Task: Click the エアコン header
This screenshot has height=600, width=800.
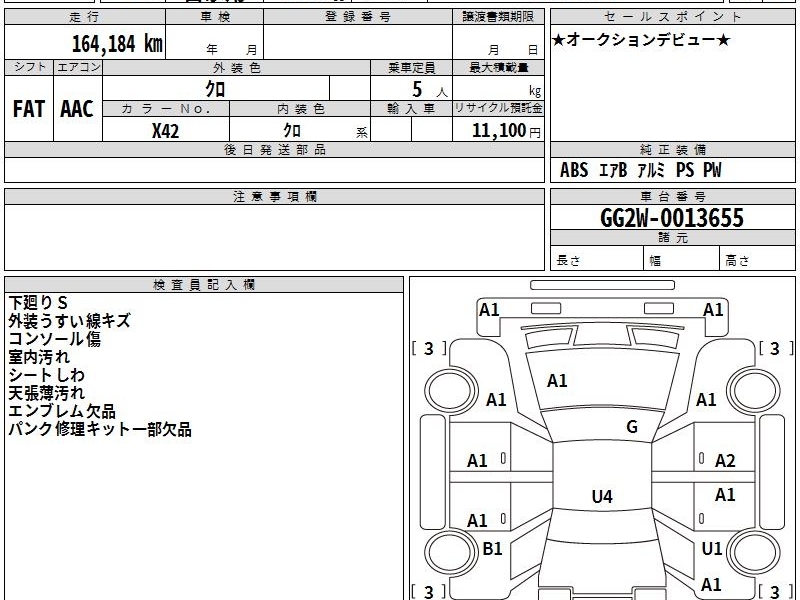Action: pyautogui.click(x=78, y=67)
